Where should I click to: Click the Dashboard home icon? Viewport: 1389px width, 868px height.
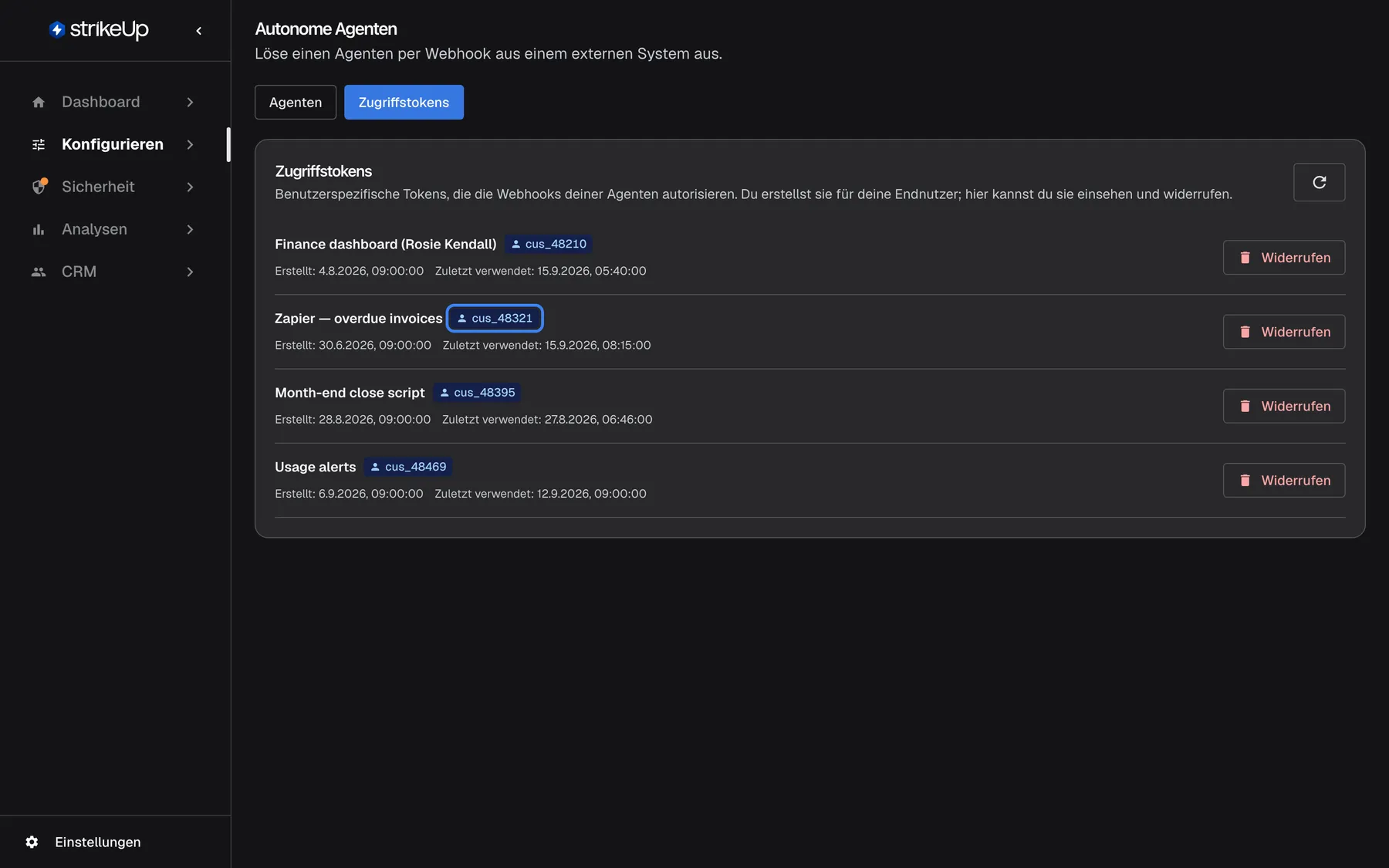tap(39, 102)
